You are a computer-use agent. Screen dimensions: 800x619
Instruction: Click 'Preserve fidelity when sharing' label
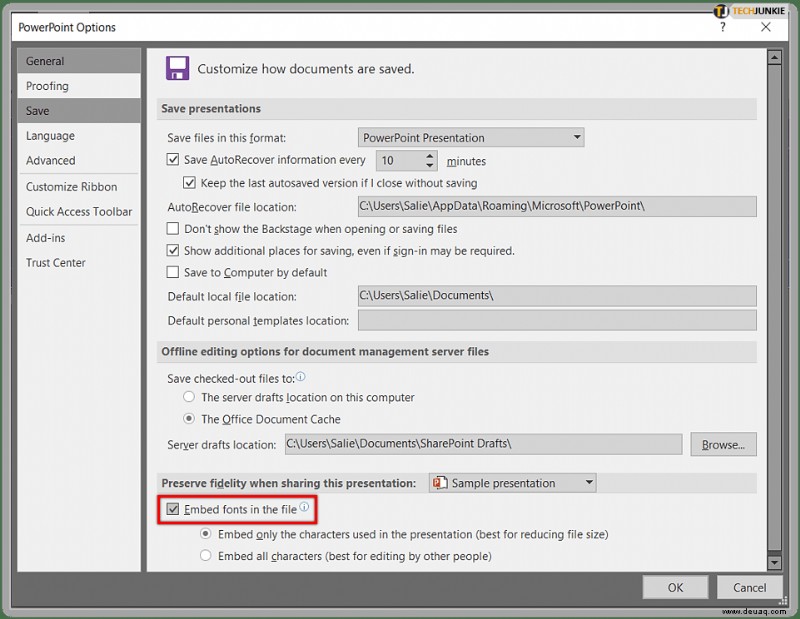[x=289, y=483]
